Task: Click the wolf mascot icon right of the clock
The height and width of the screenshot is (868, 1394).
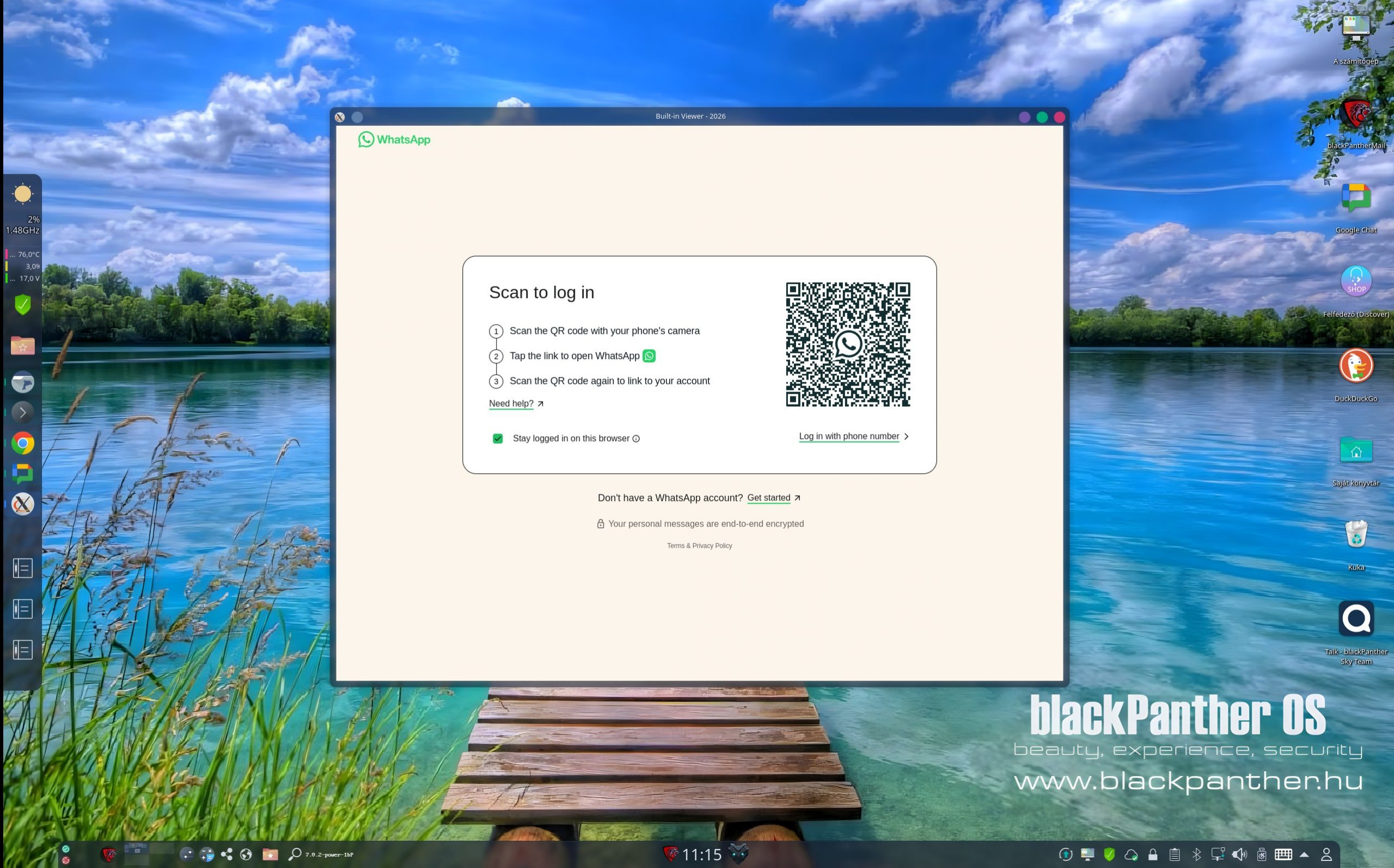Action: (738, 854)
